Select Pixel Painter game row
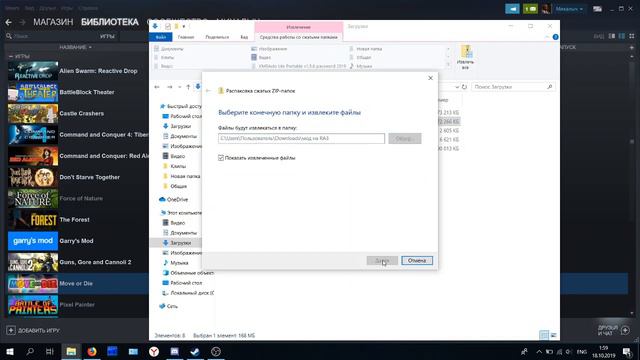The width and height of the screenshot is (640, 360). point(78,304)
